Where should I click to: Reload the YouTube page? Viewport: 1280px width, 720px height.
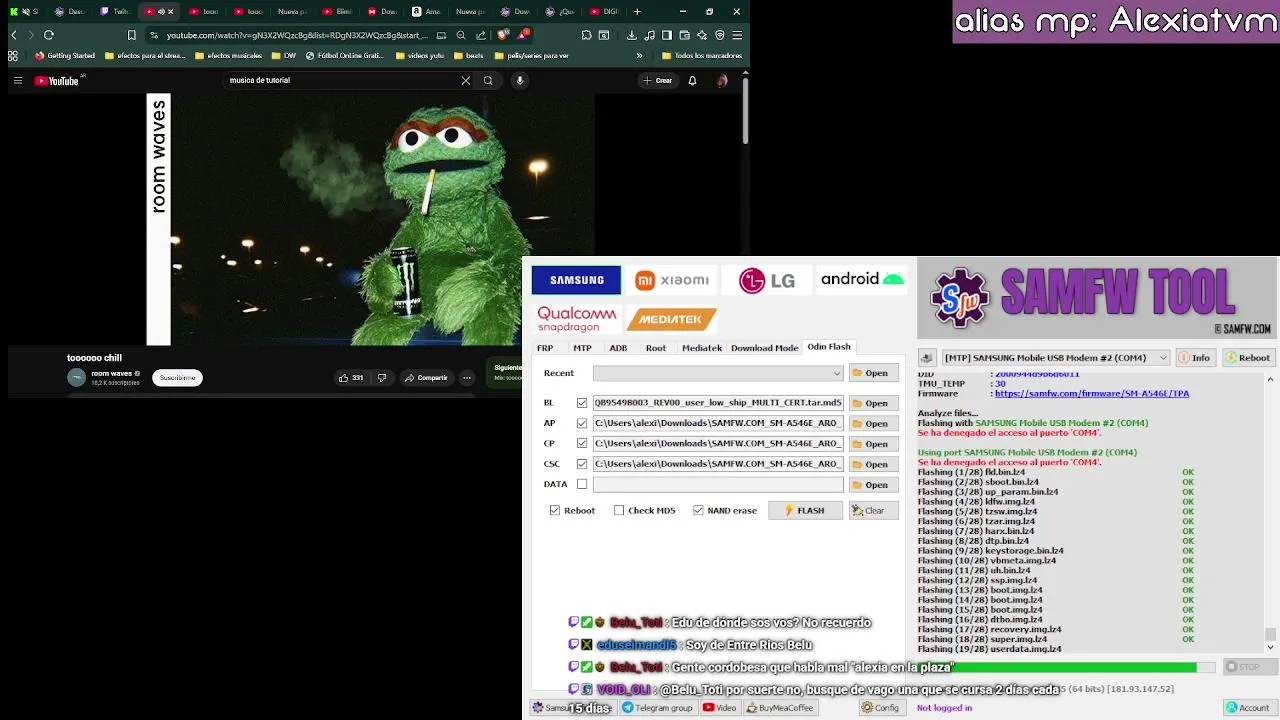(x=48, y=35)
